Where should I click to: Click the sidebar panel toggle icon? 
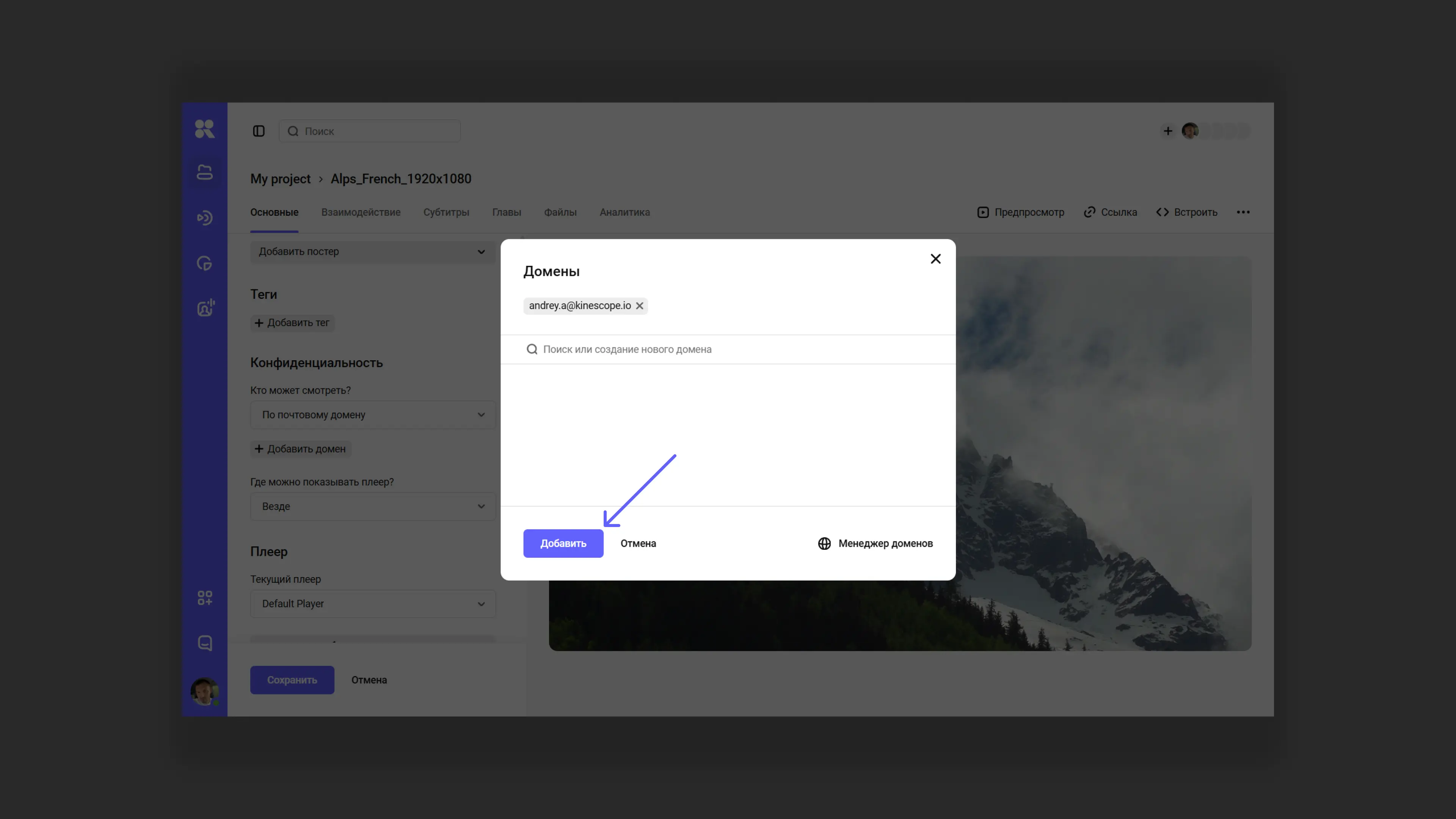pos(258,131)
